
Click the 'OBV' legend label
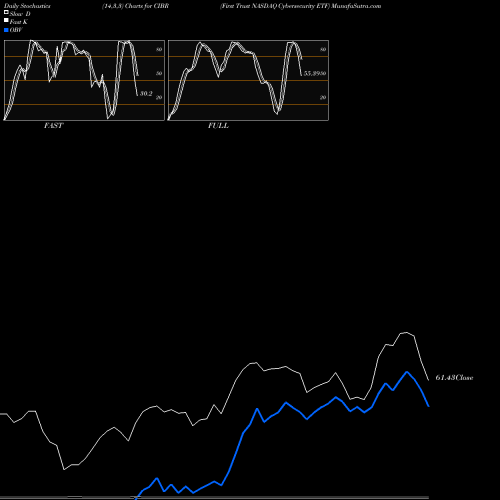click(x=16, y=30)
